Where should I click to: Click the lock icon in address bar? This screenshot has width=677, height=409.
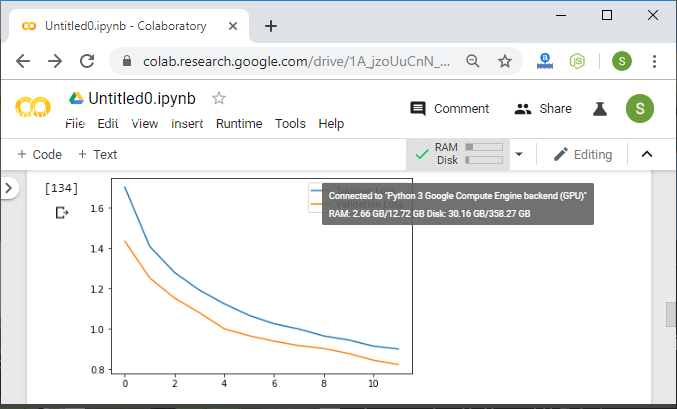click(127, 61)
